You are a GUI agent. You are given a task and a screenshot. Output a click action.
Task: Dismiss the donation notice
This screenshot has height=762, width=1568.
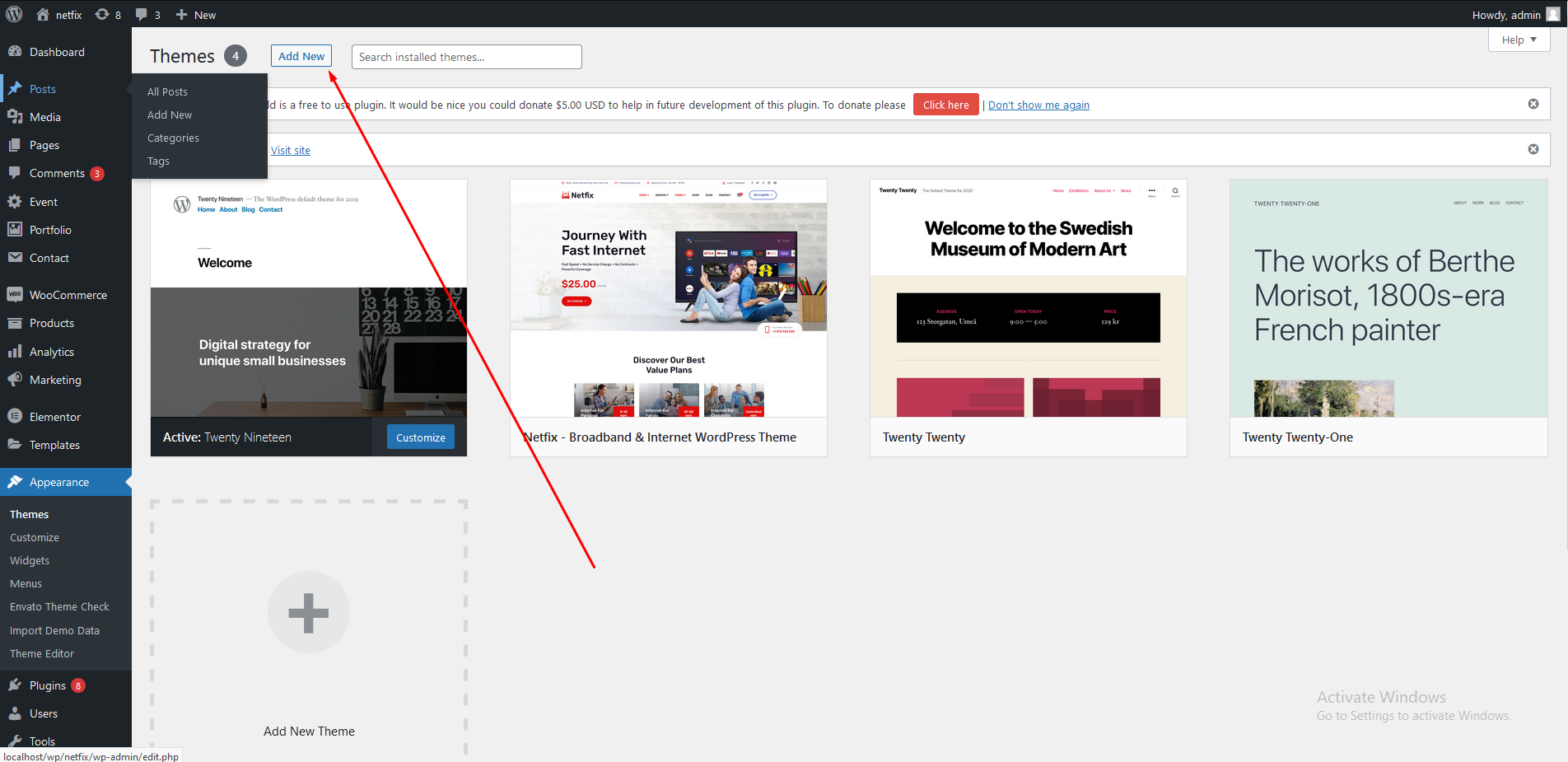coord(1533,104)
